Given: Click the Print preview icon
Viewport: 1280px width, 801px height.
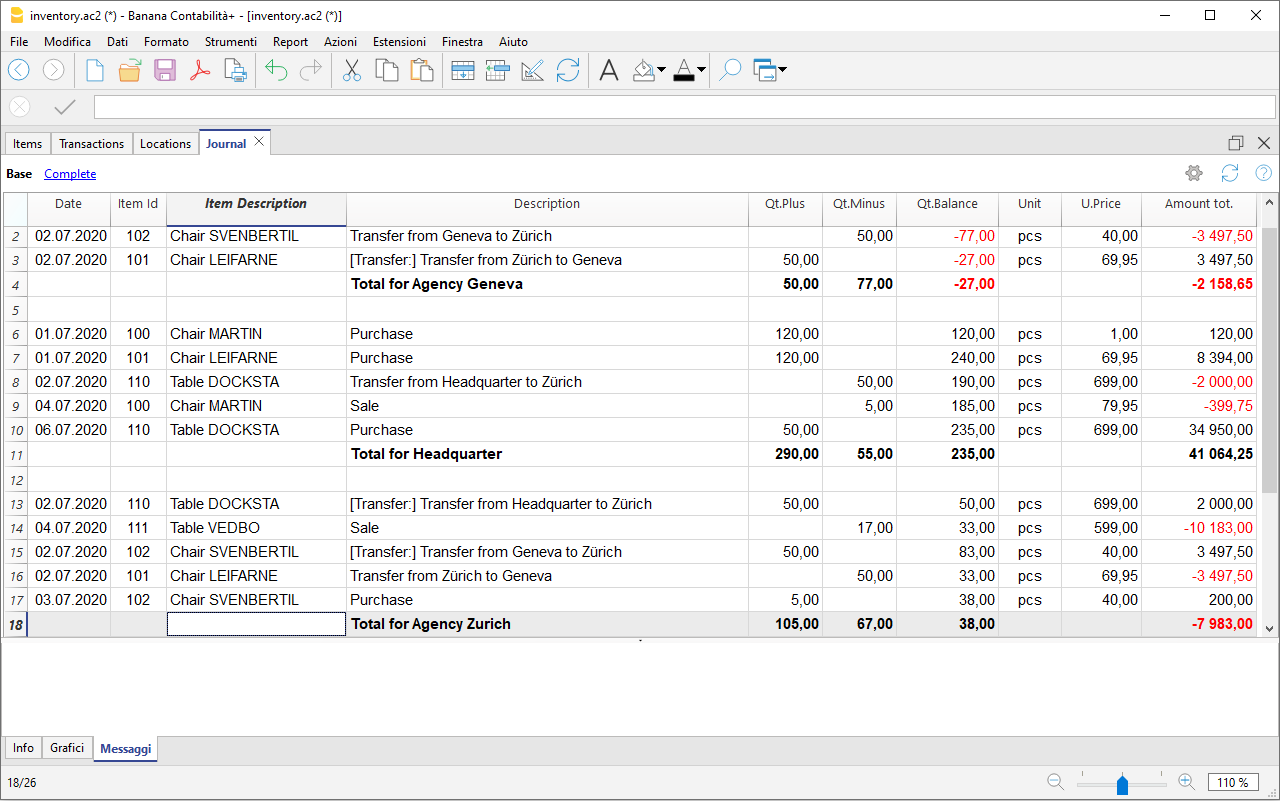Looking at the screenshot, I should 235,70.
